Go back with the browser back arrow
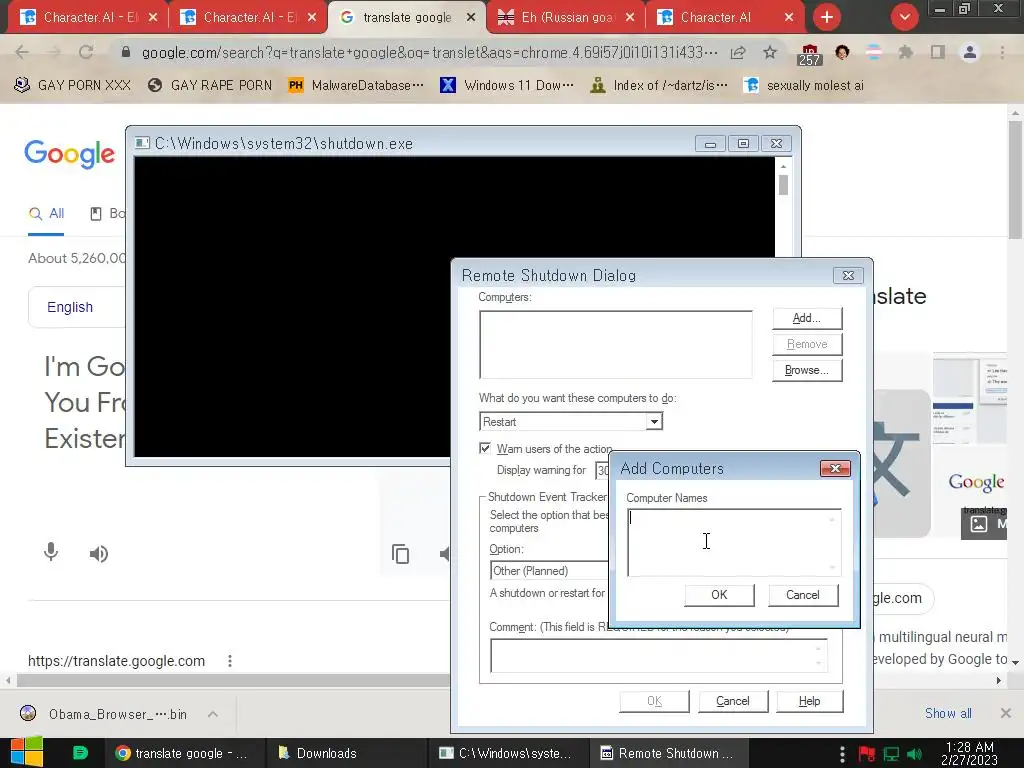This screenshot has width=1024, height=768. pyautogui.click(x=22, y=52)
